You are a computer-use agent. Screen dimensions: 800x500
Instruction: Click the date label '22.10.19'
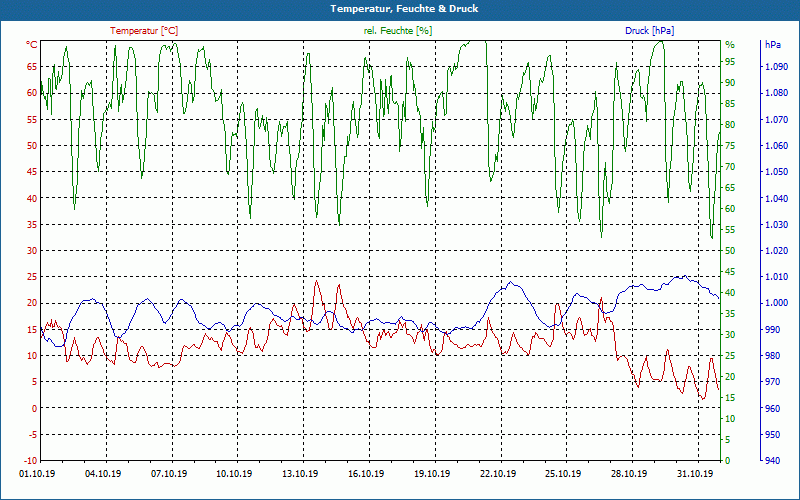497,473
